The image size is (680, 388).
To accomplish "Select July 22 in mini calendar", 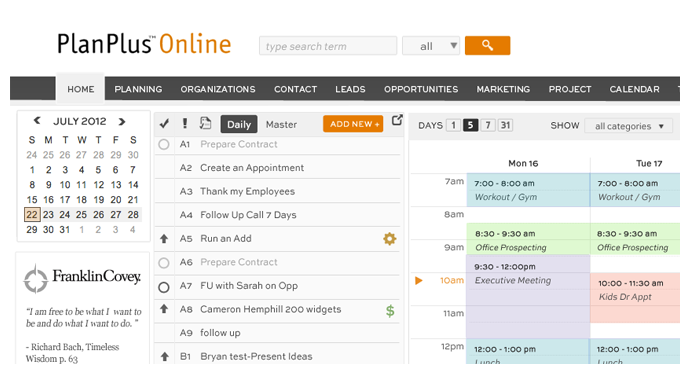I will [32, 215].
